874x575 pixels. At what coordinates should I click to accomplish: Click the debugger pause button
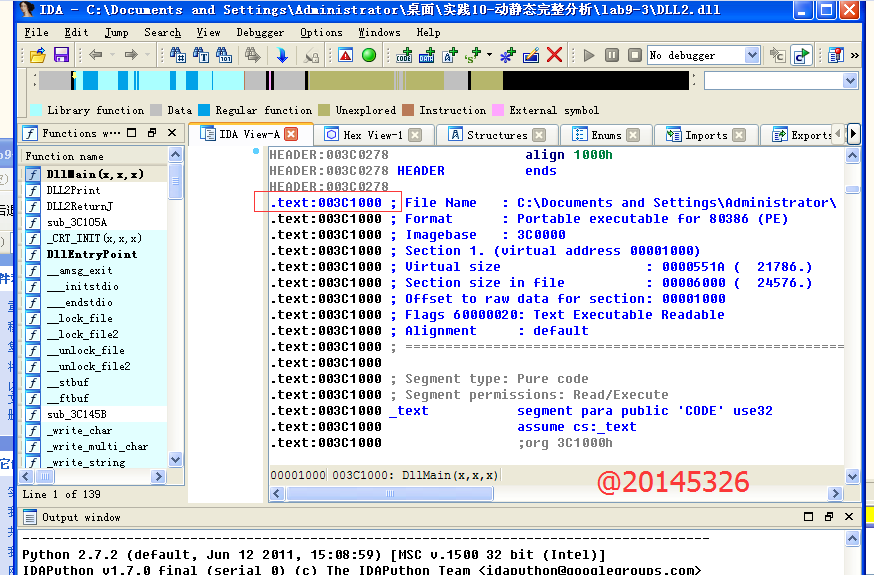pyautogui.click(x=611, y=55)
